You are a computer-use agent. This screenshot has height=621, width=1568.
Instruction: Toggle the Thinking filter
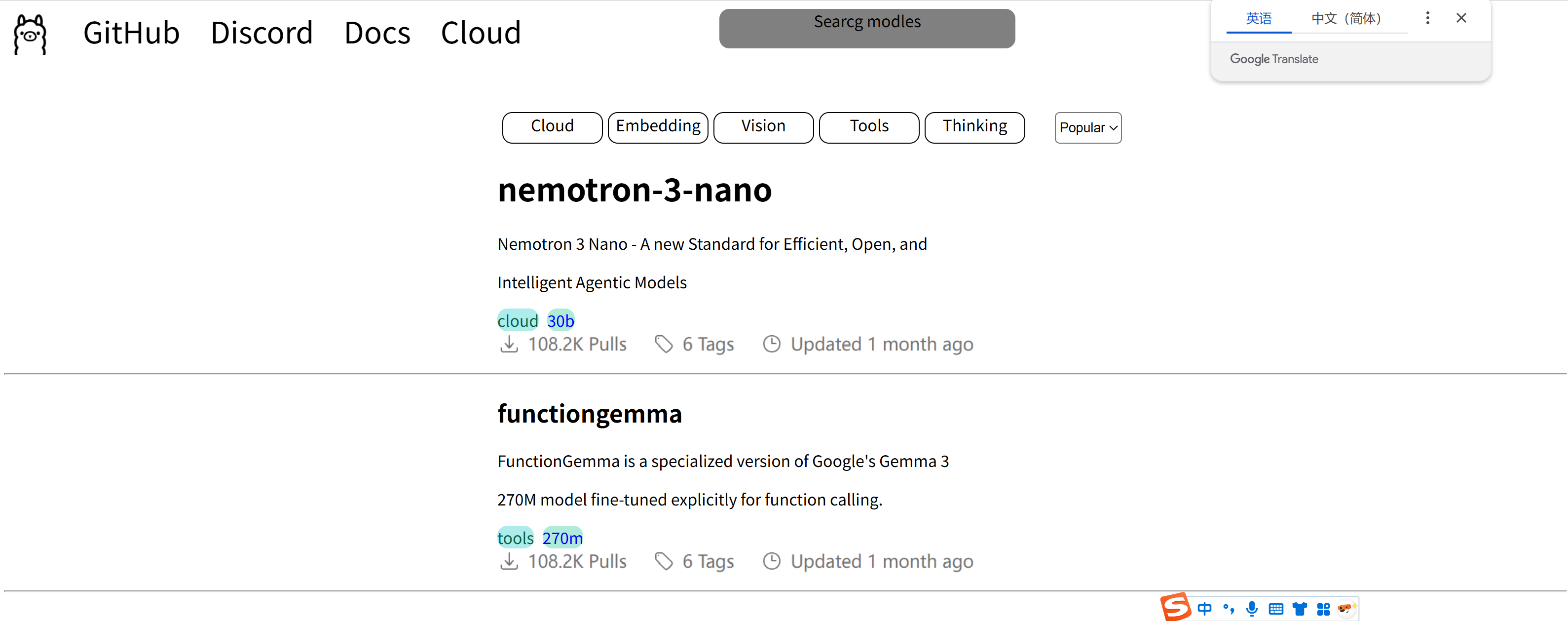point(974,127)
